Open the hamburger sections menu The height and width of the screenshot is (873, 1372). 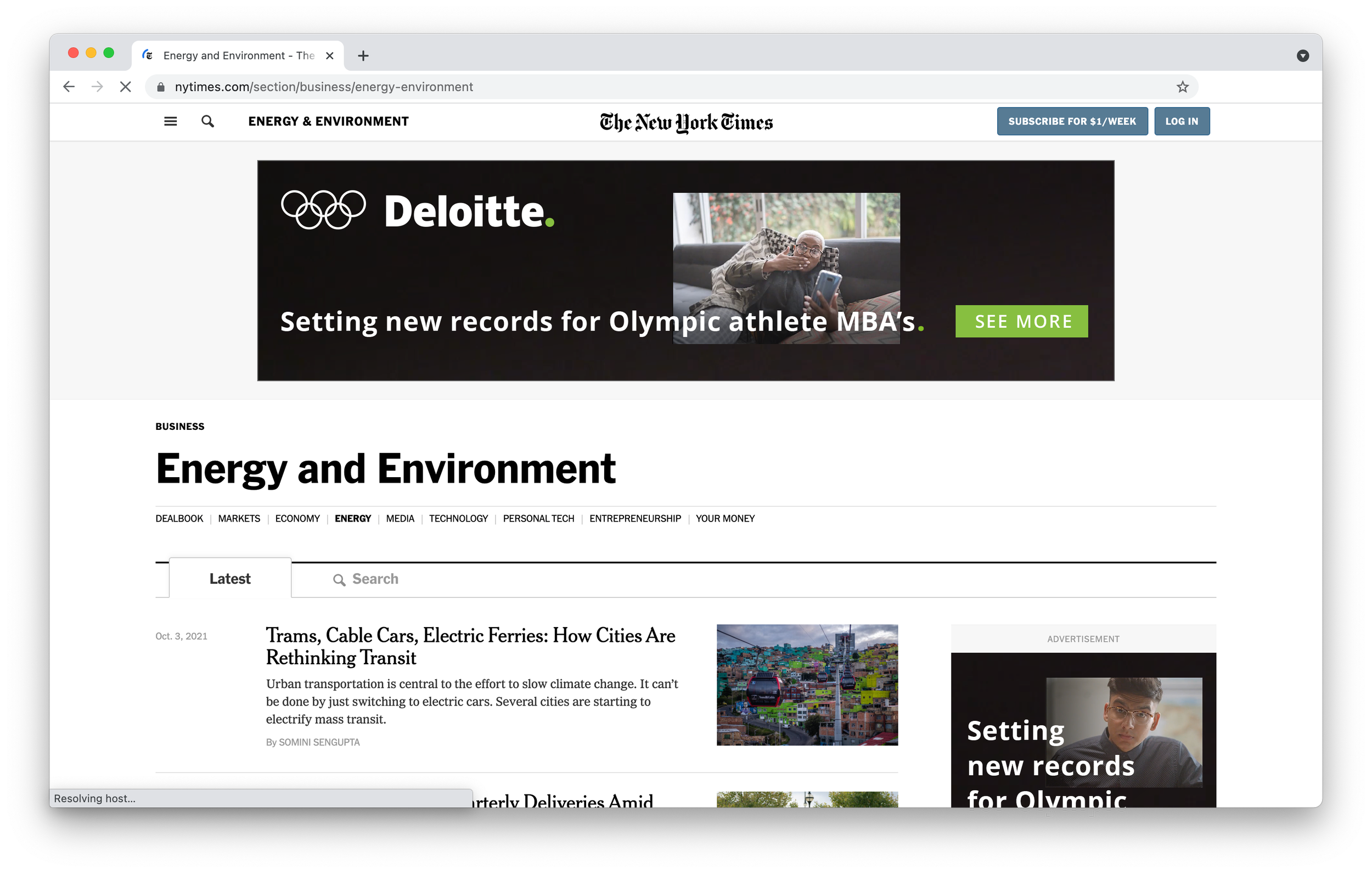click(x=170, y=121)
